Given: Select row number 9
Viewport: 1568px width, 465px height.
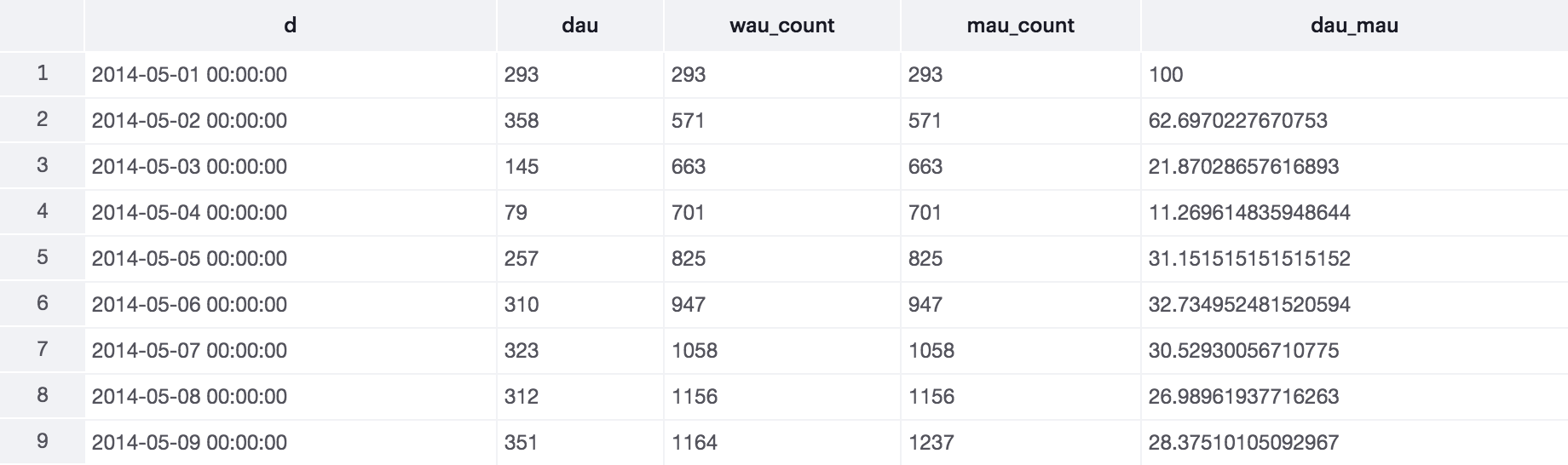Looking at the screenshot, I should 42,441.
